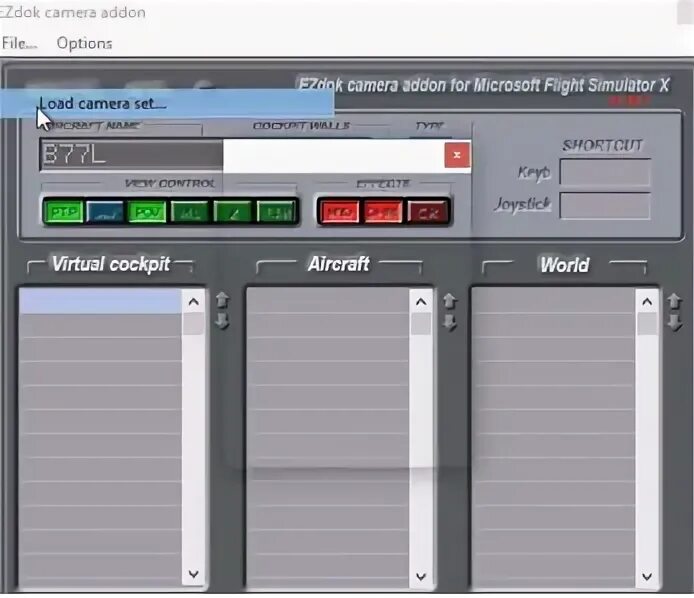Toggle the first bright red effects button
The width and height of the screenshot is (694, 598).
coord(339,212)
